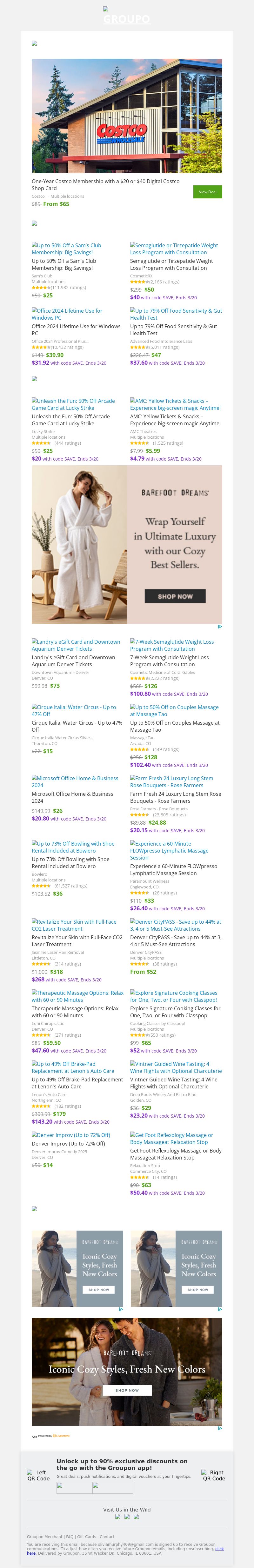Image resolution: width=254 pixels, height=1568 pixels.
Task: Click the unsubscribe 'click here' link
Action: [219, 1548]
